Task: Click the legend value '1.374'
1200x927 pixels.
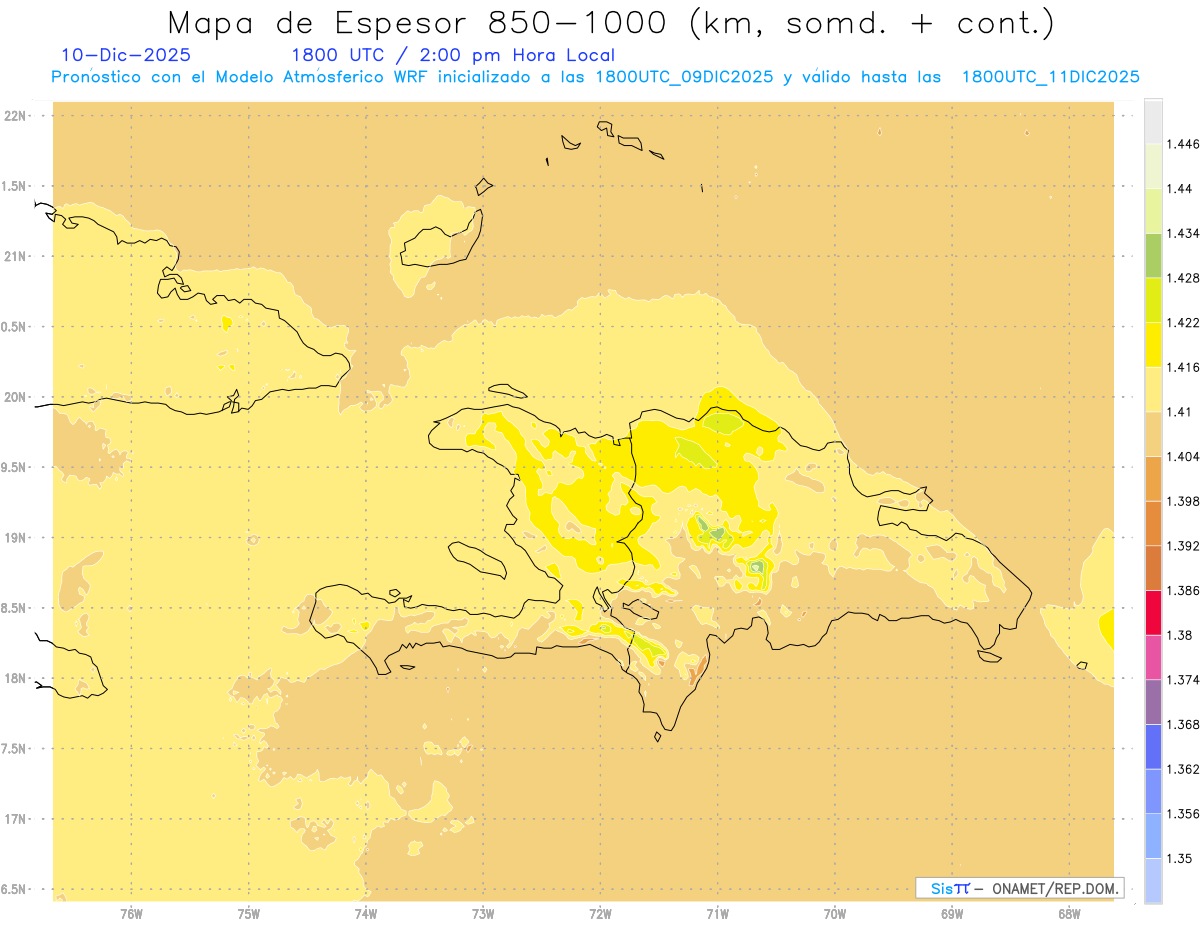Action: coord(1184,680)
